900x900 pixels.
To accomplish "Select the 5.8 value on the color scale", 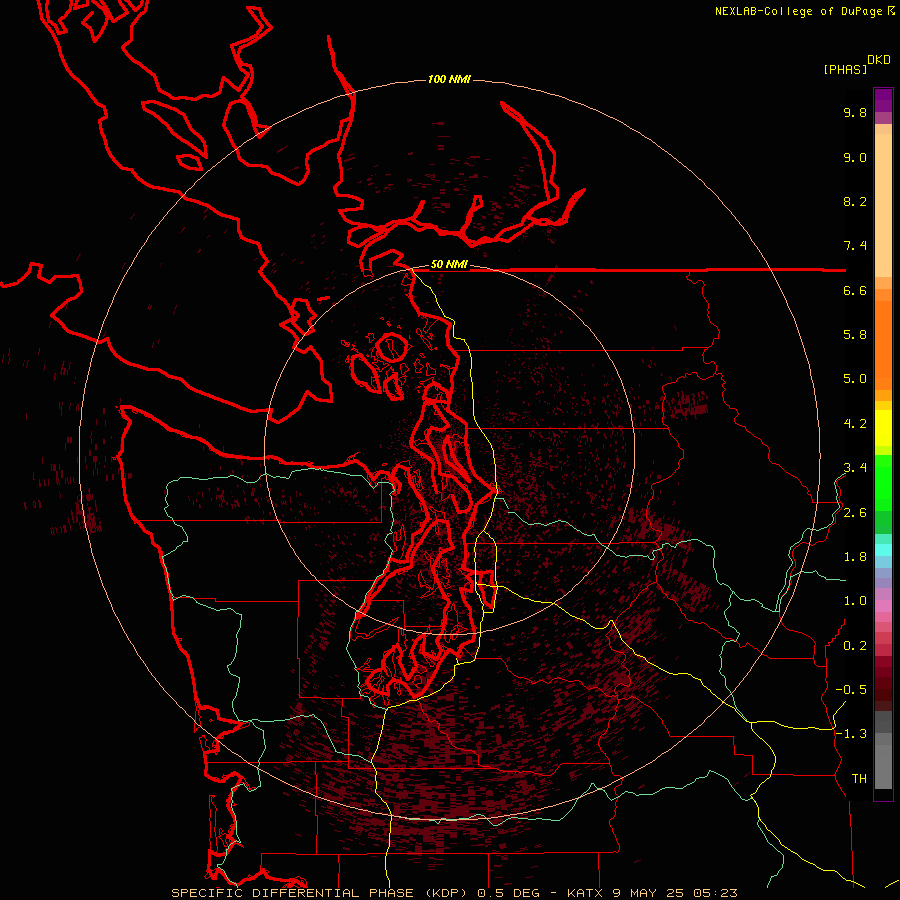I will click(x=855, y=335).
